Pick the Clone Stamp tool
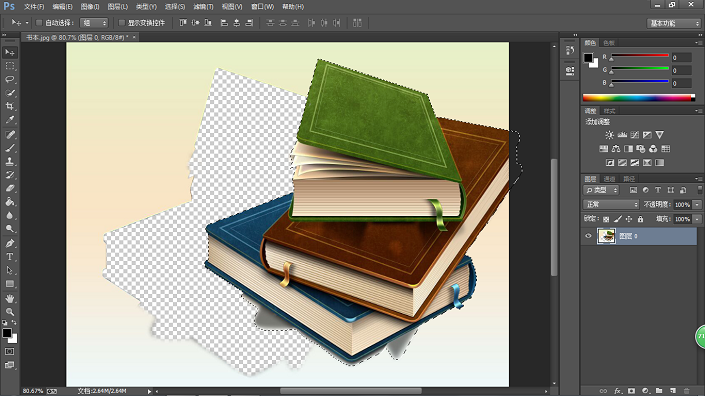Image resolution: width=705 pixels, height=396 pixels. click(10, 161)
